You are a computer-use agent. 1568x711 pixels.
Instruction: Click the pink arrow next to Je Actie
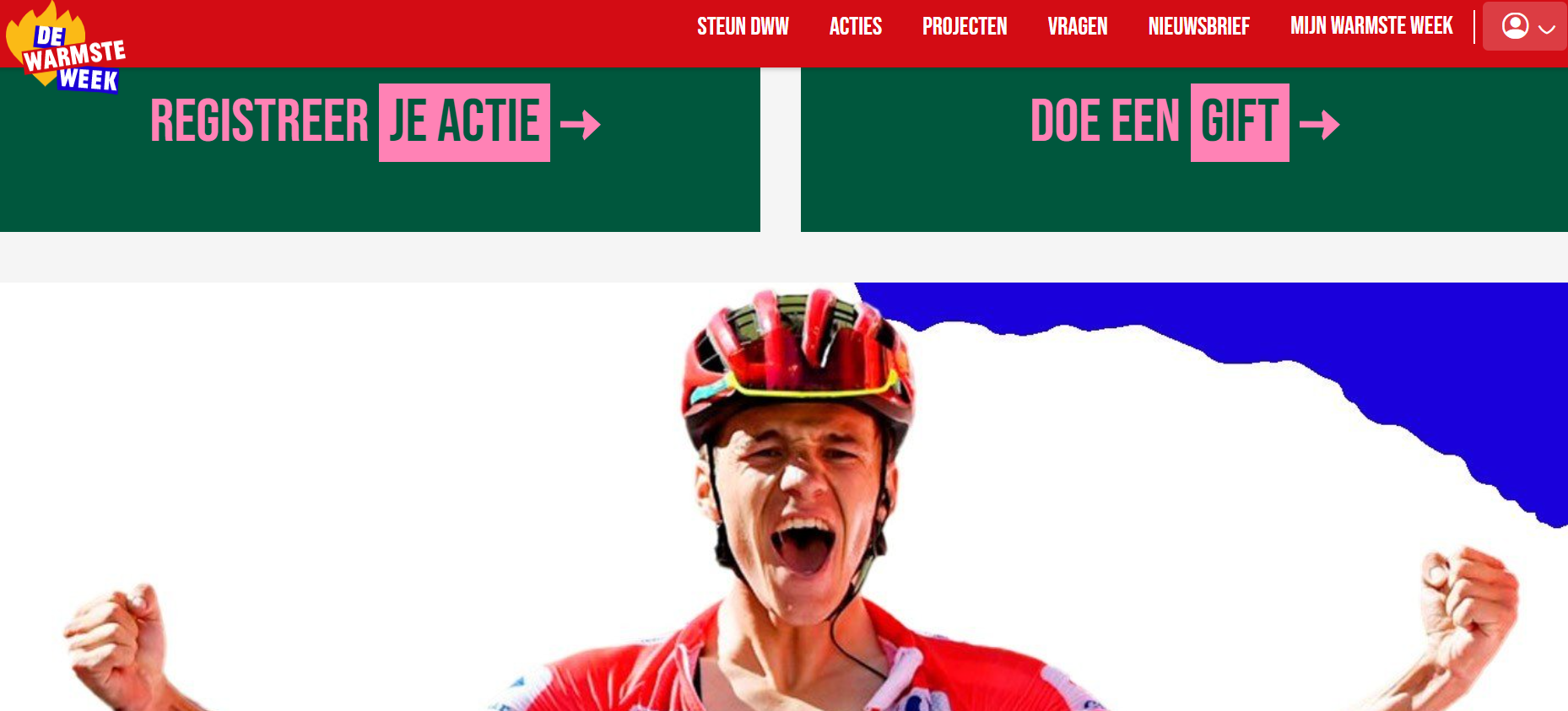tap(581, 125)
